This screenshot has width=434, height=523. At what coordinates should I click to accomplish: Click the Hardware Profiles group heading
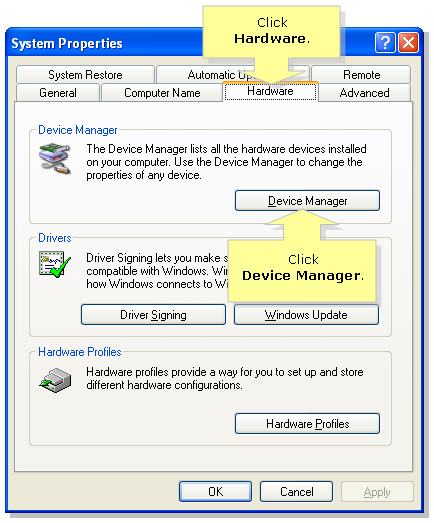coord(80,352)
